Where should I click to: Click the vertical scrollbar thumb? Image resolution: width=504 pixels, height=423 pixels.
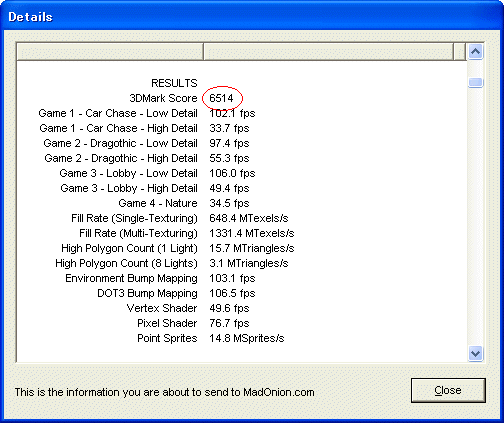pos(475,82)
